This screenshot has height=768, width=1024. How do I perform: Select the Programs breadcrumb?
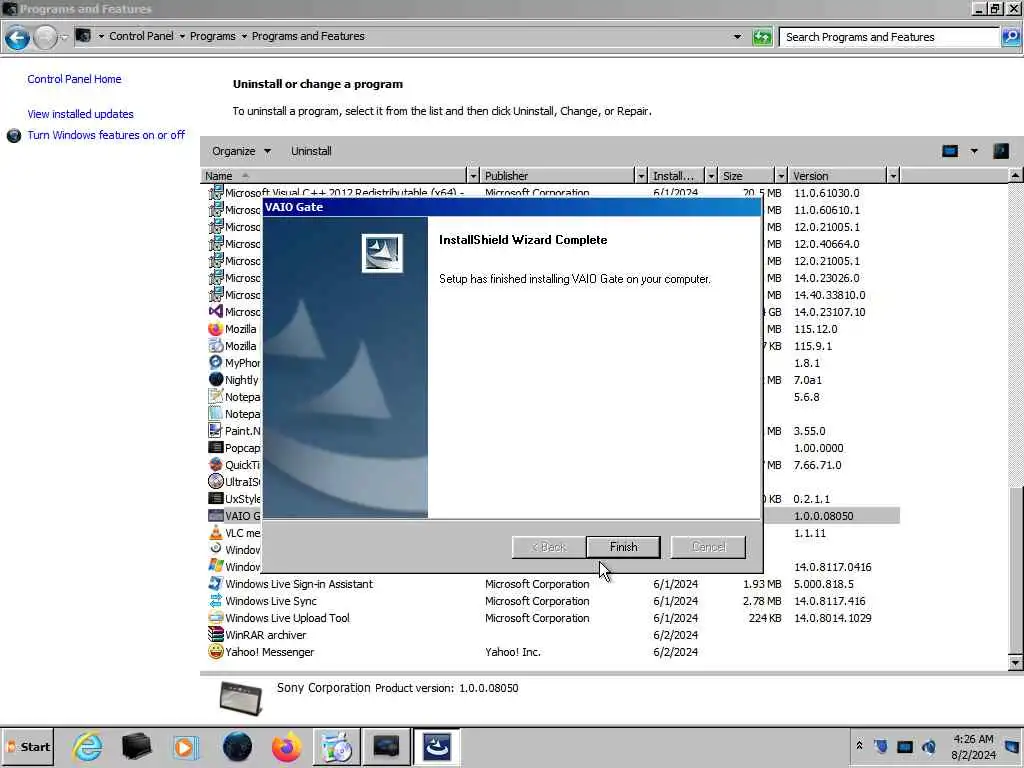(x=213, y=37)
